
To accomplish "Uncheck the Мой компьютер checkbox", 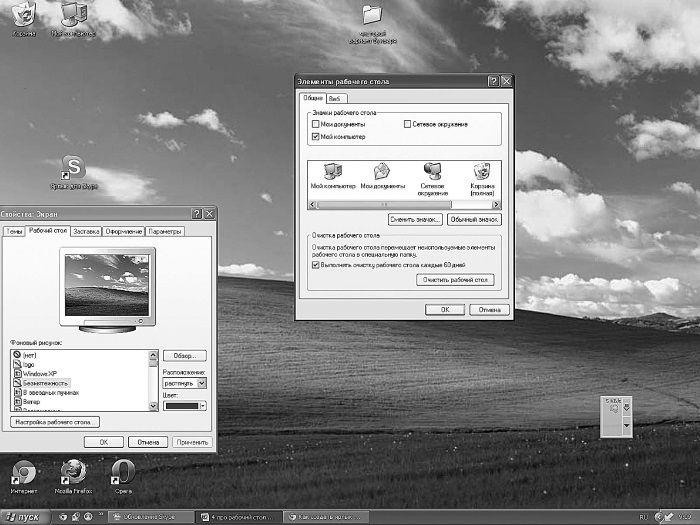I will click(x=317, y=136).
